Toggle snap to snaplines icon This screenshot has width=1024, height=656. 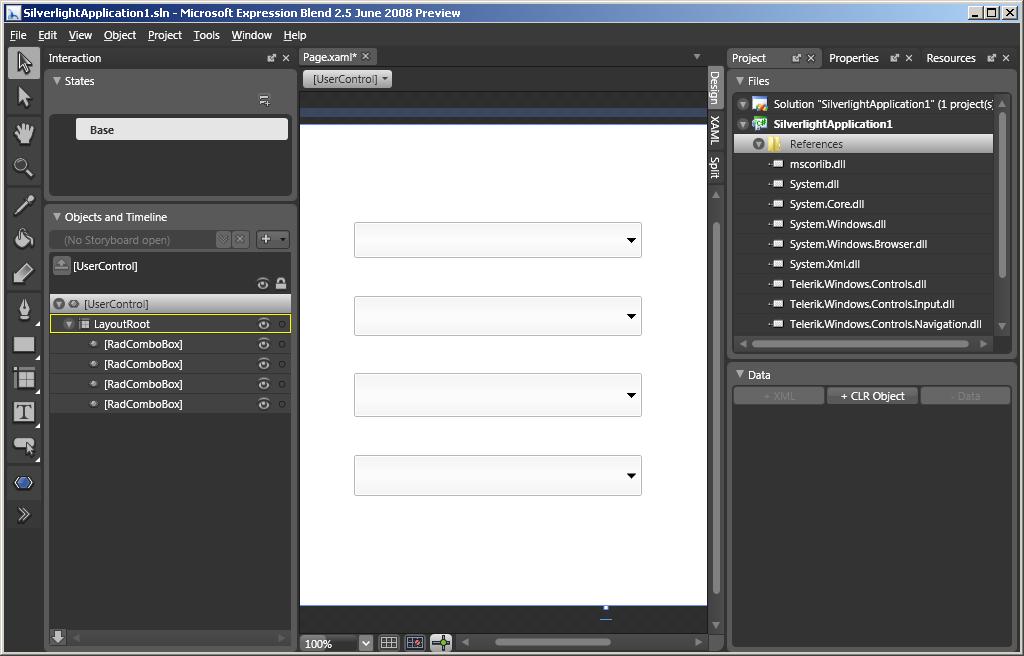pyautogui.click(x=441, y=643)
